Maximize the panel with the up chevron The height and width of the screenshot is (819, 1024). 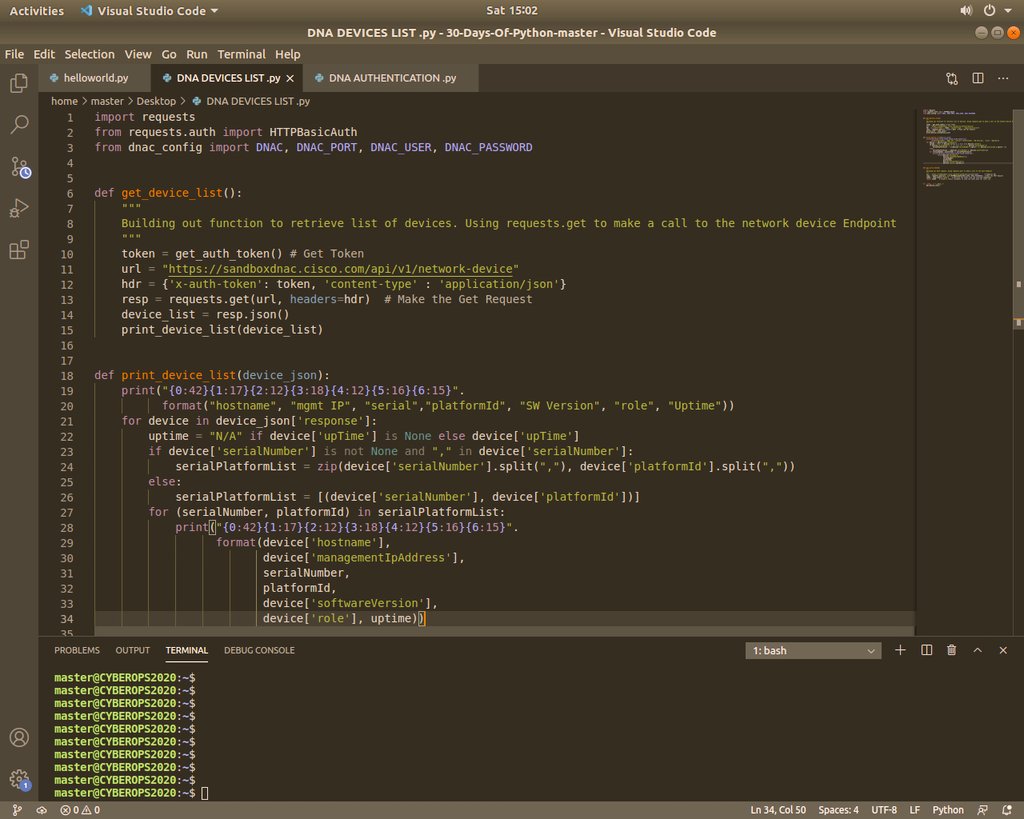(978, 650)
